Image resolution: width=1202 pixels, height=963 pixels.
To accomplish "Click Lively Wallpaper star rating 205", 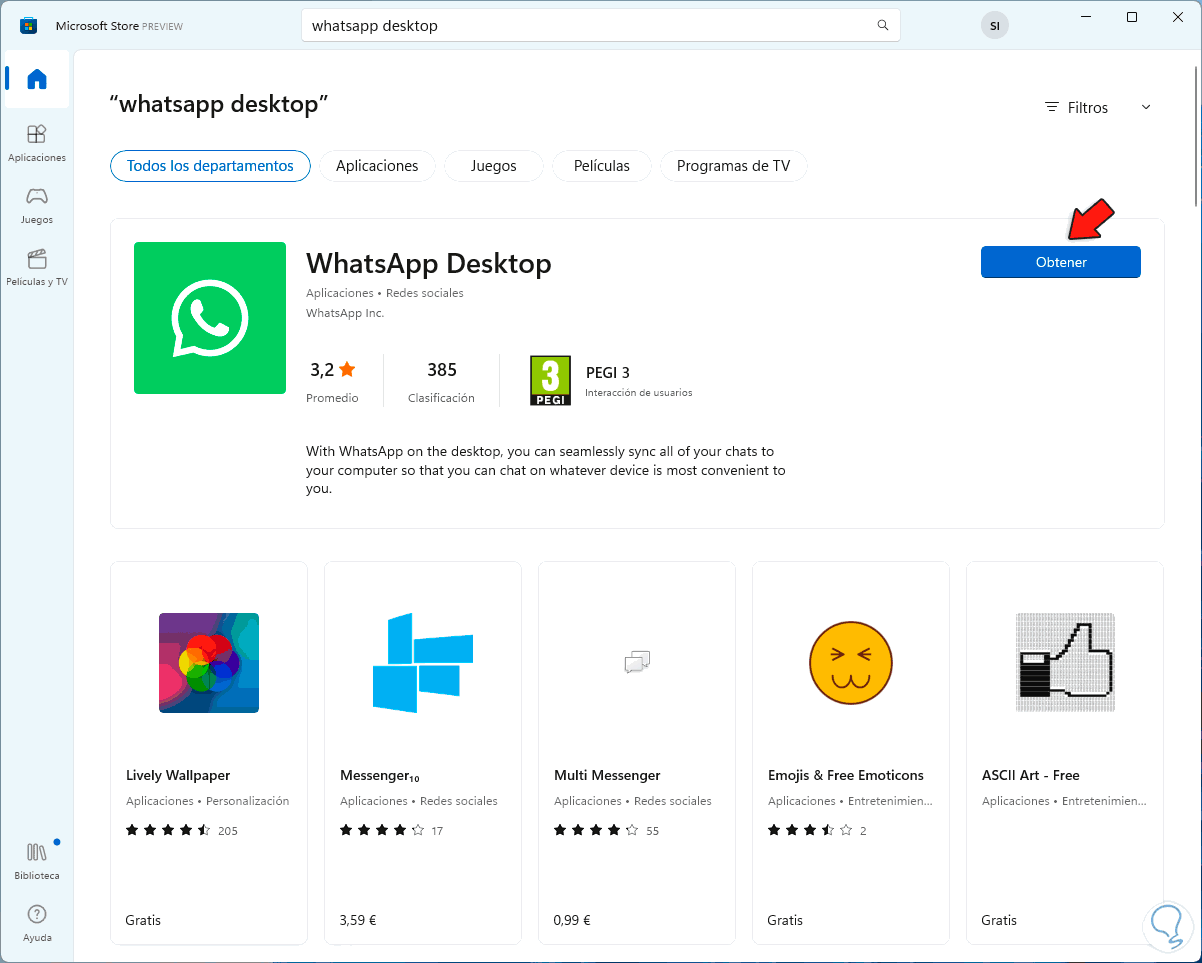I will [182, 830].
